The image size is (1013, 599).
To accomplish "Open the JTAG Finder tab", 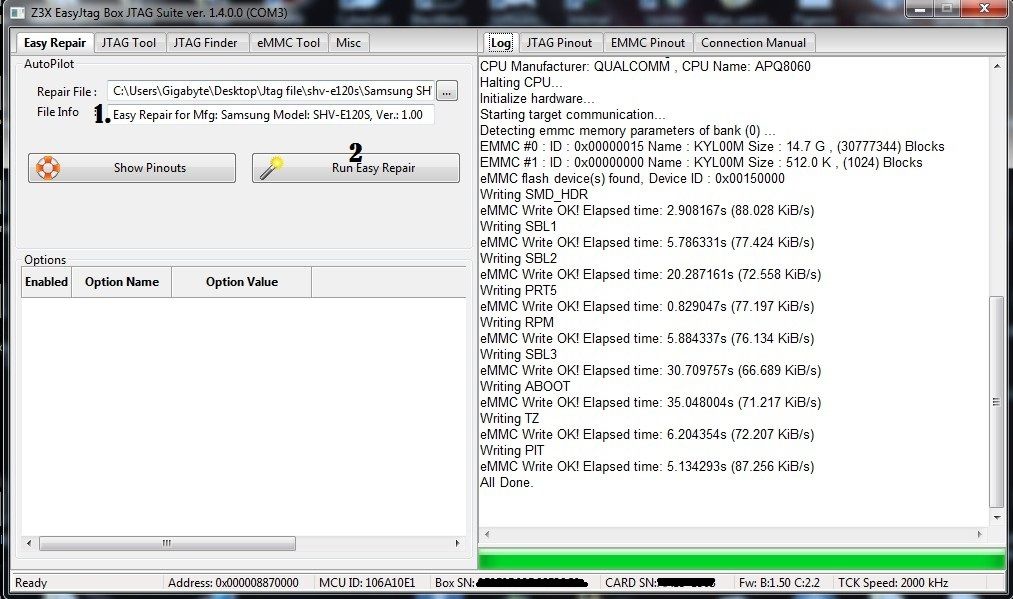I will tap(205, 42).
